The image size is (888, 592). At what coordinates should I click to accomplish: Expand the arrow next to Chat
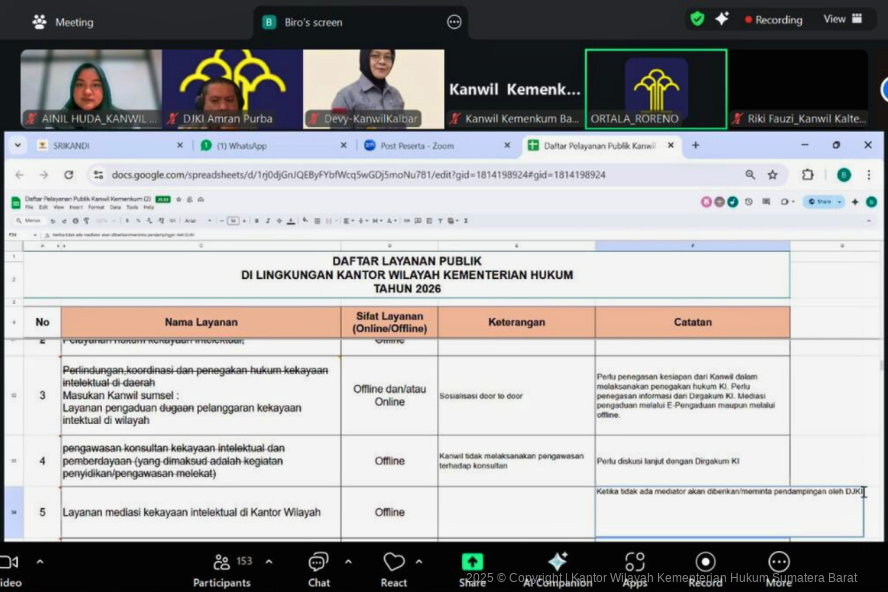(347, 561)
